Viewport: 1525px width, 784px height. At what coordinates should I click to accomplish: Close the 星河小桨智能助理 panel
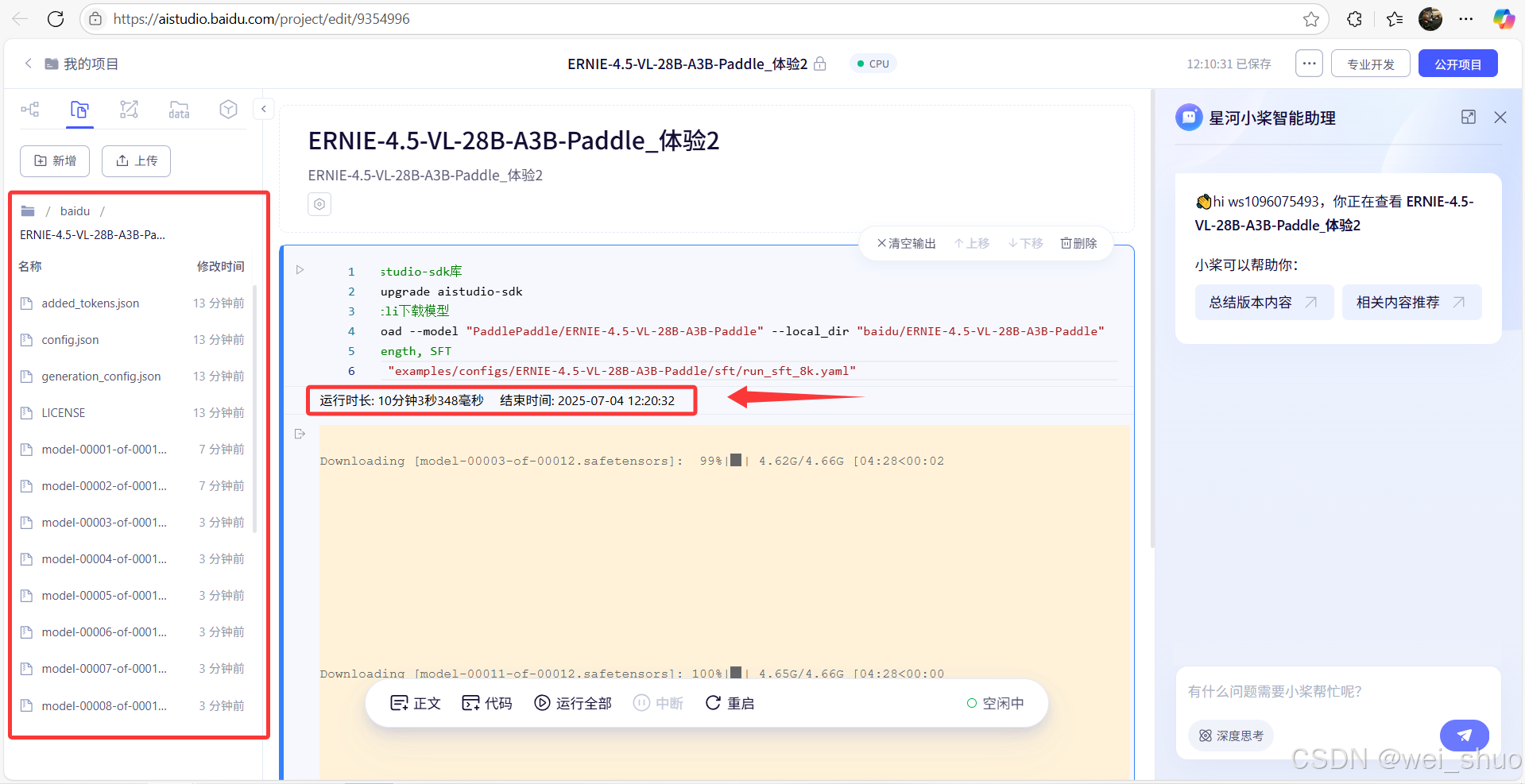1500,117
